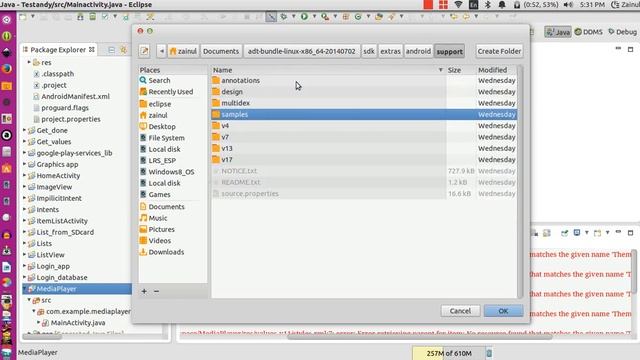This screenshot has width=640, height=360.
Task: Click the support path bar button
Action: point(449,51)
